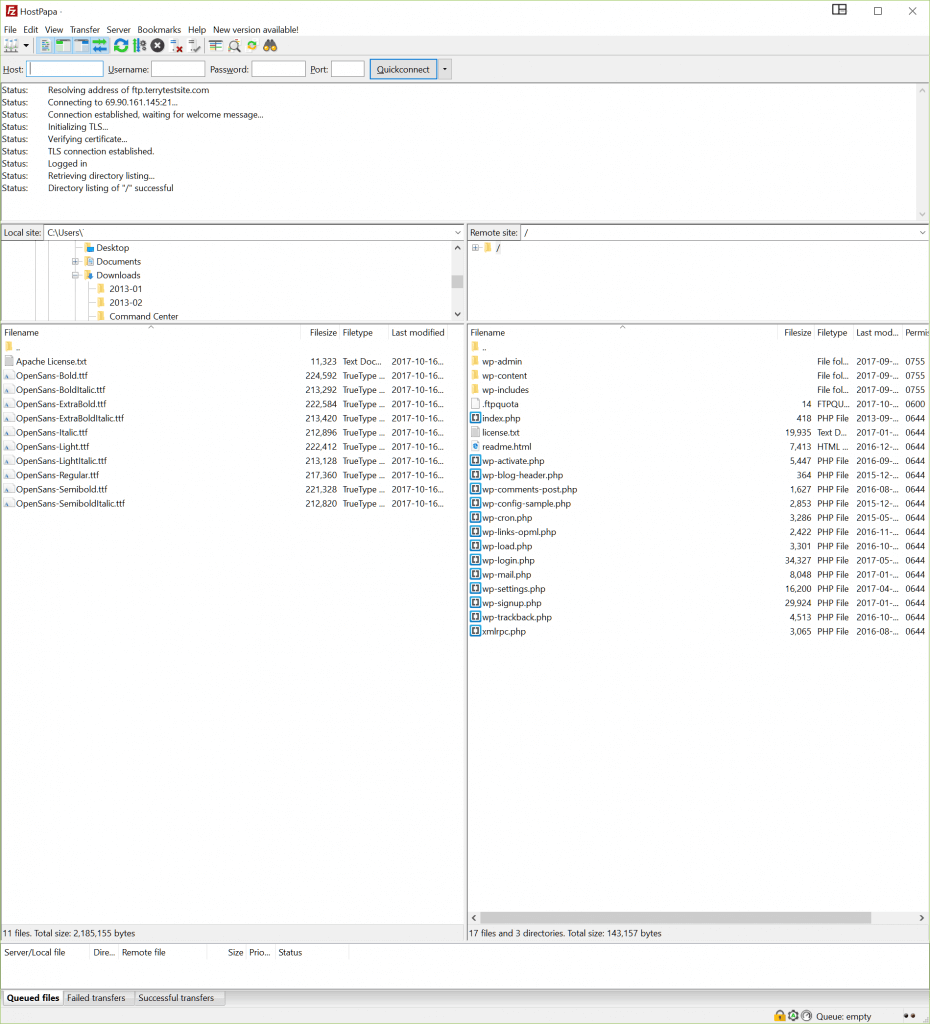
Task: Open the Quickconnect history dropdown
Action: [x=443, y=68]
